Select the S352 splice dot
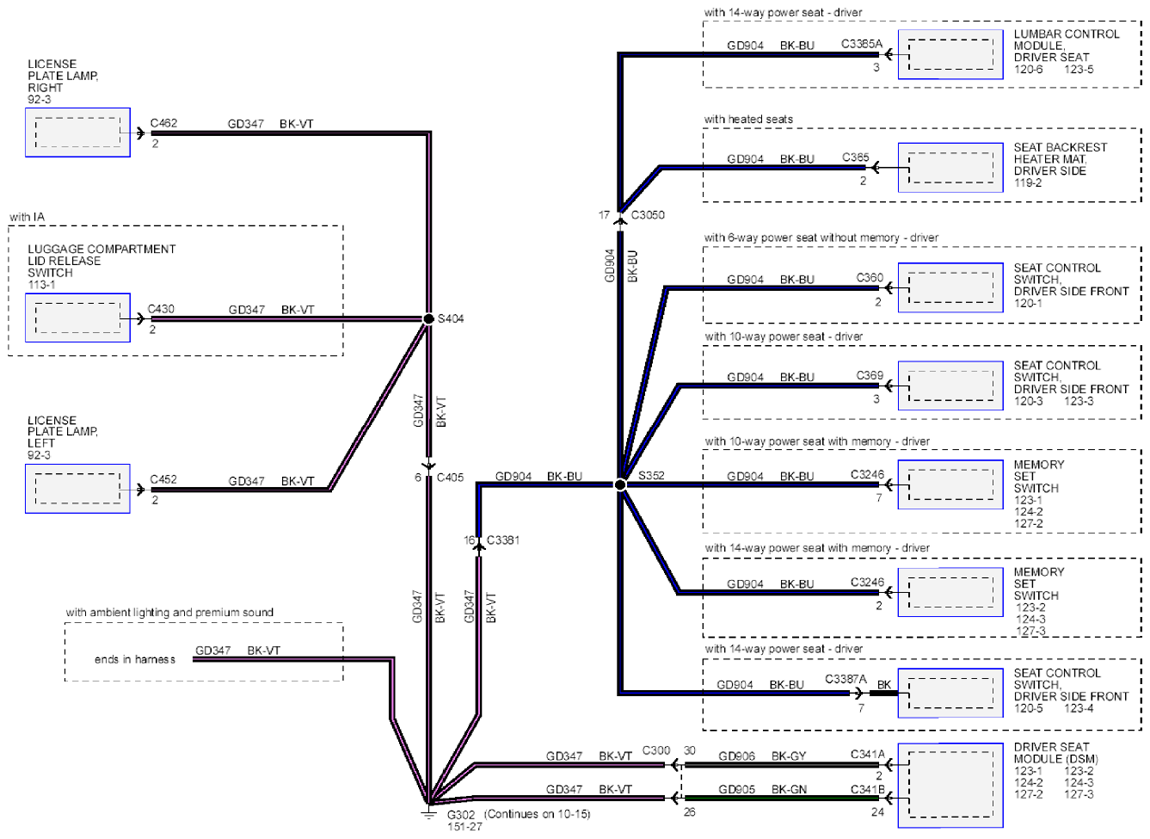1150x839 pixels. [x=620, y=485]
